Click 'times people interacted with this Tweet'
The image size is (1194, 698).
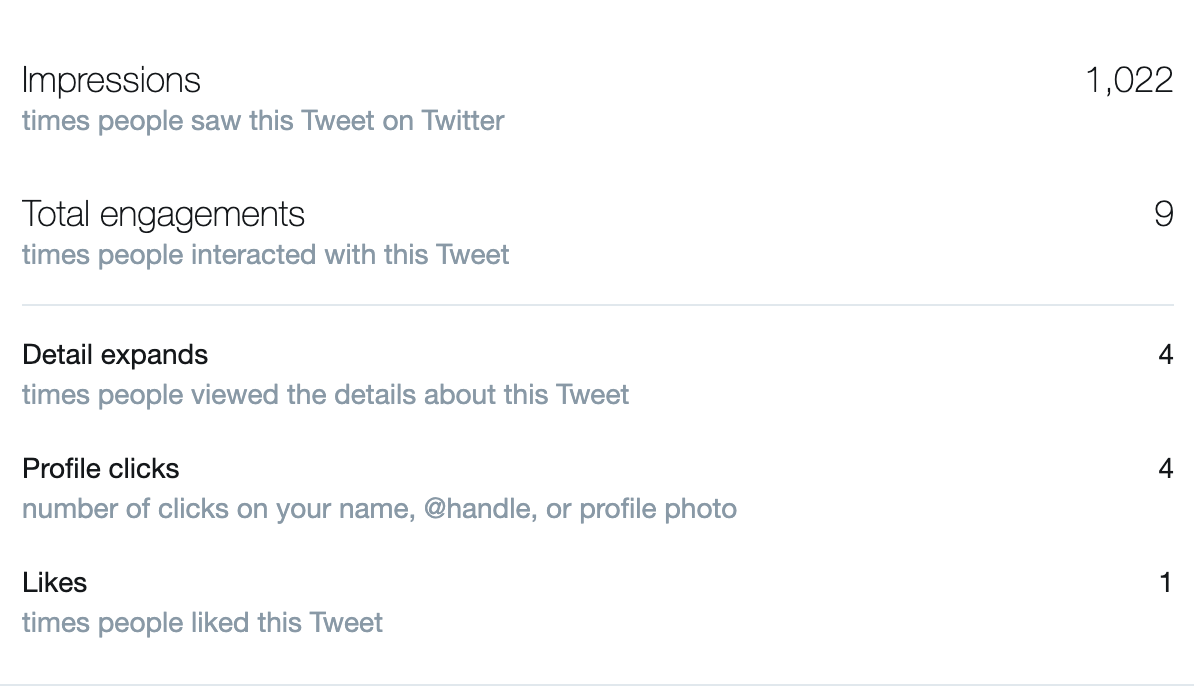coord(265,255)
